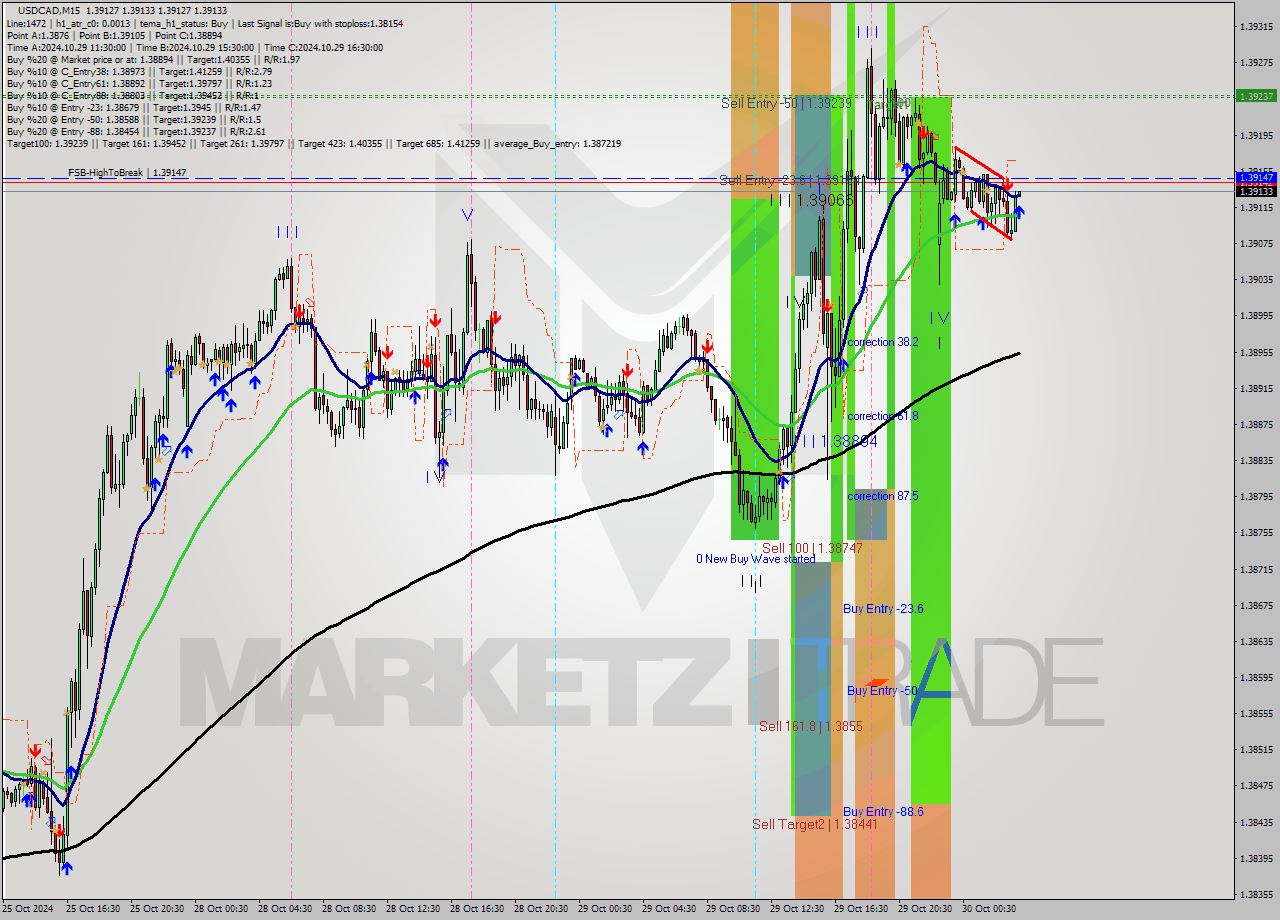The width and height of the screenshot is (1280, 920).
Task: Select the '29 Oct 08:30' time axis label
Action: pyautogui.click(x=732, y=909)
